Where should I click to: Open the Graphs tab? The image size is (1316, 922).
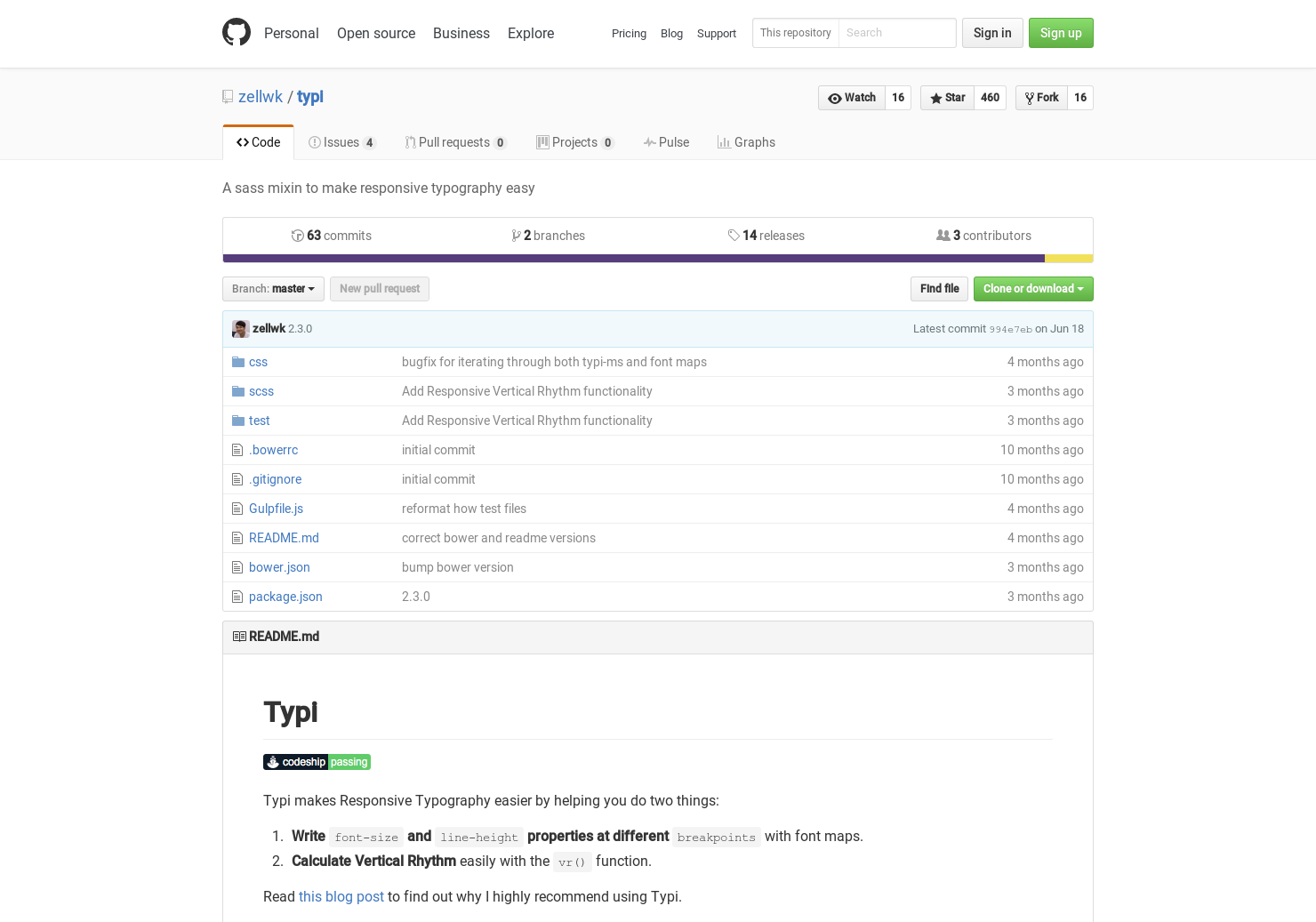click(x=747, y=142)
